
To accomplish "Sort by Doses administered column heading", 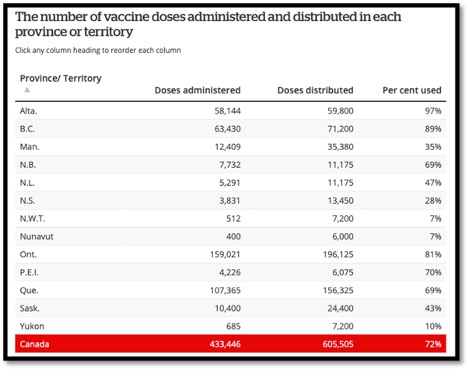I will (x=197, y=90).
